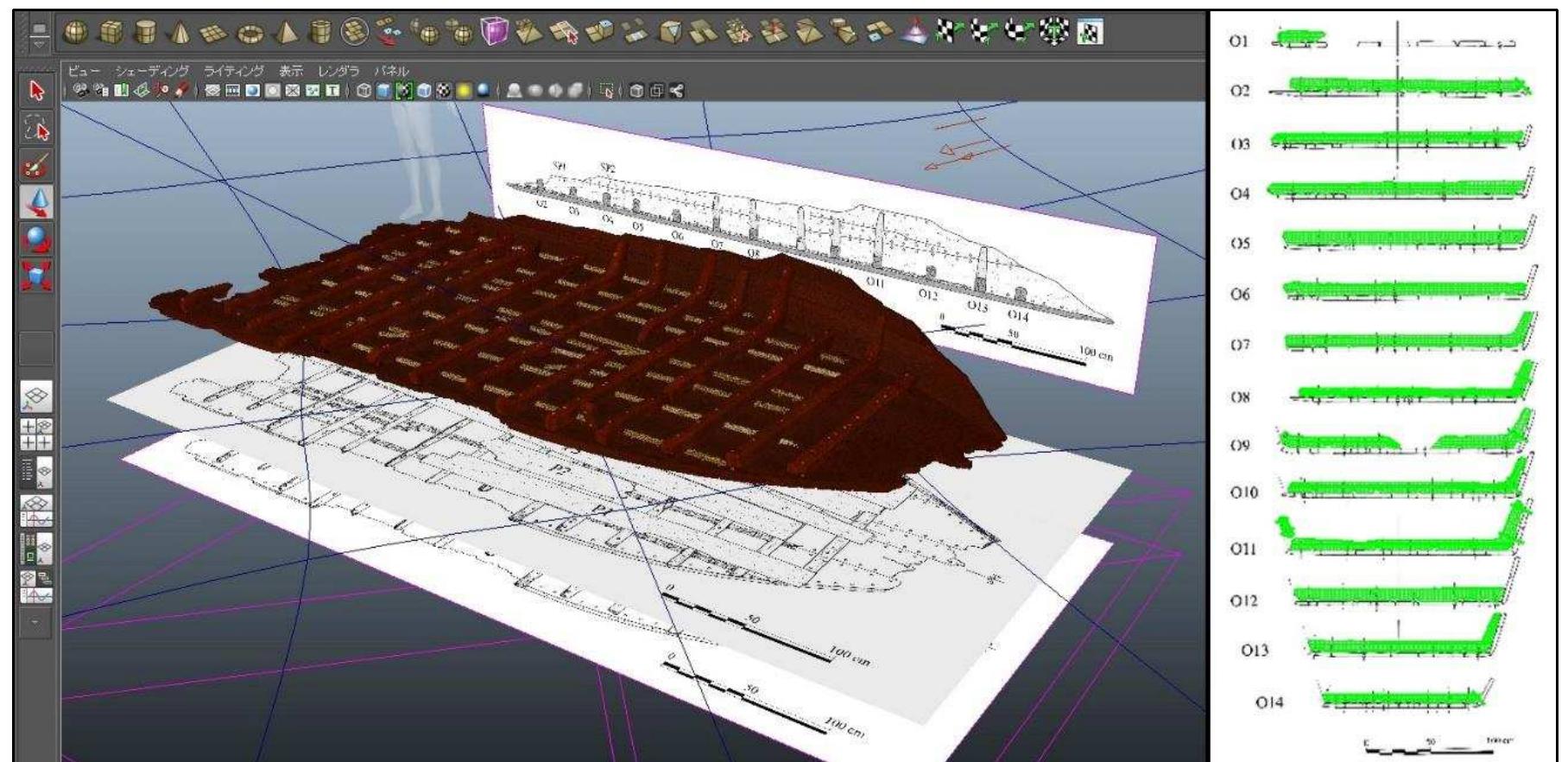Select the Paint selection tool
The image size is (1568, 762).
(35, 166)
